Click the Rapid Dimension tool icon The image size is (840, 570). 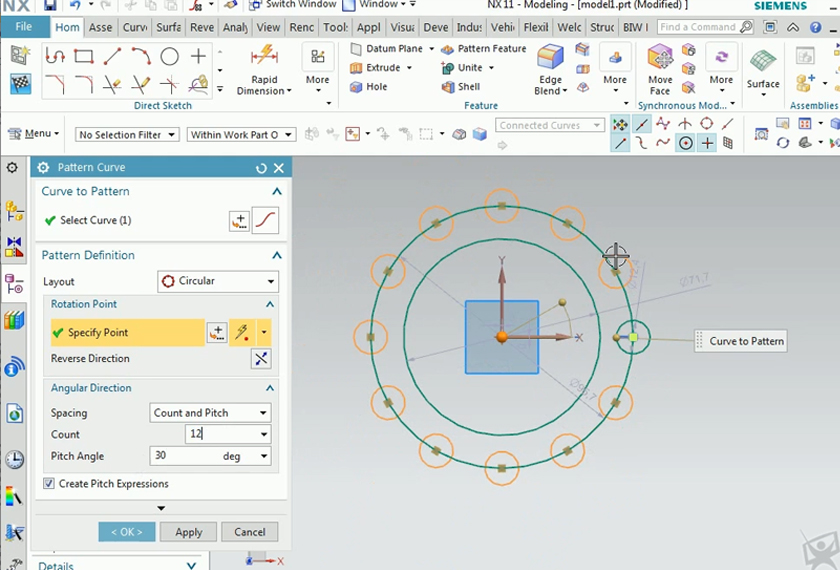point(264,57)
